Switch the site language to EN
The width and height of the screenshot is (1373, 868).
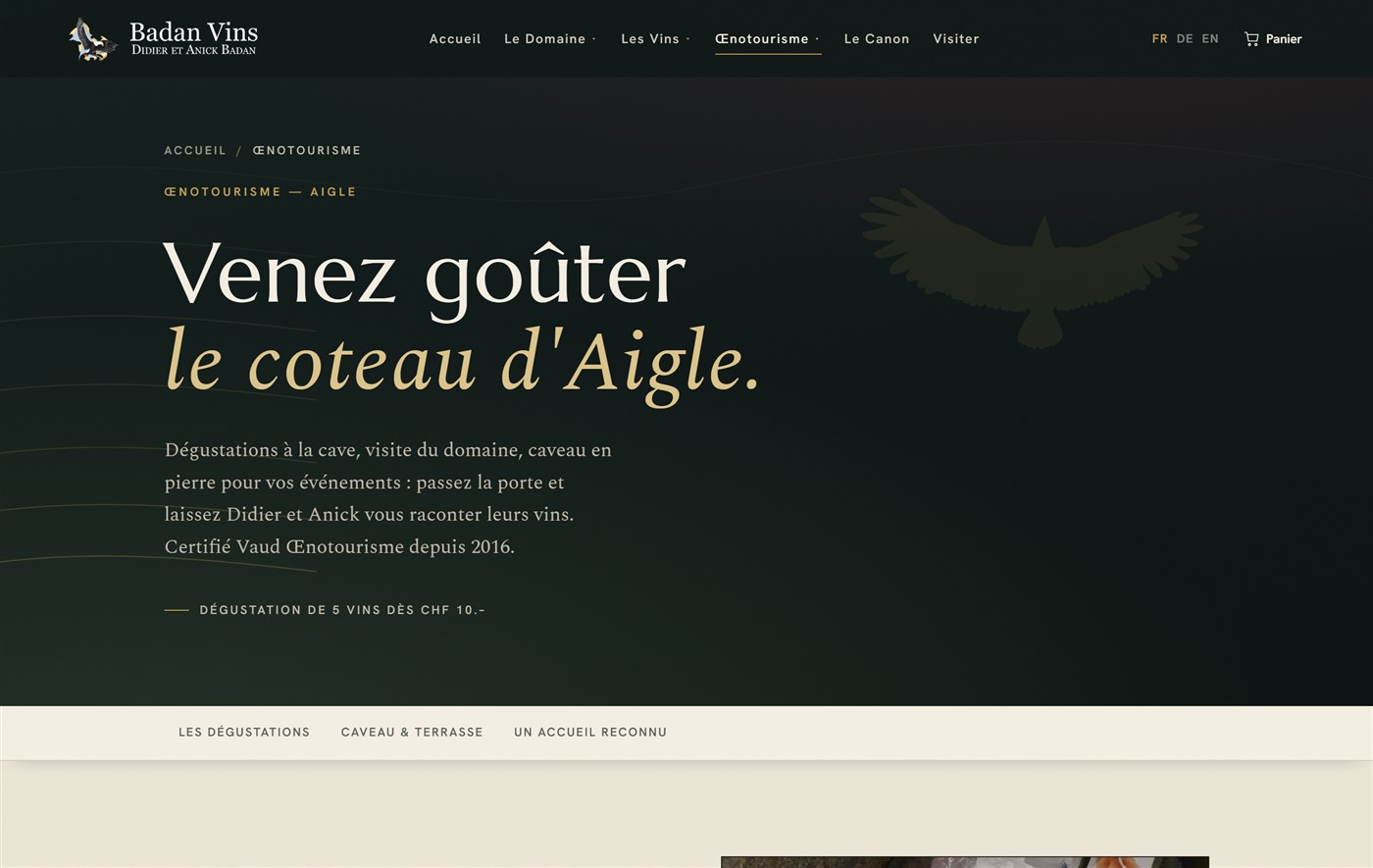click(x=1210, y=39)
